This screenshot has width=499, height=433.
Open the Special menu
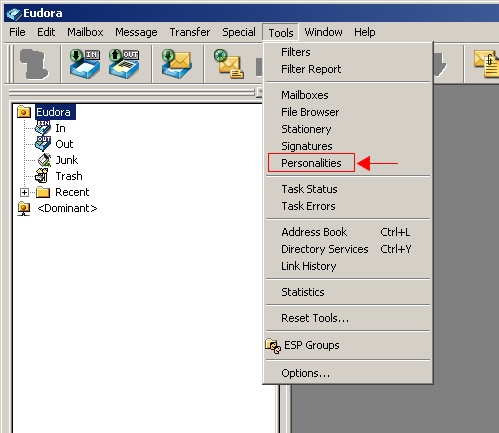coord(239,32)
